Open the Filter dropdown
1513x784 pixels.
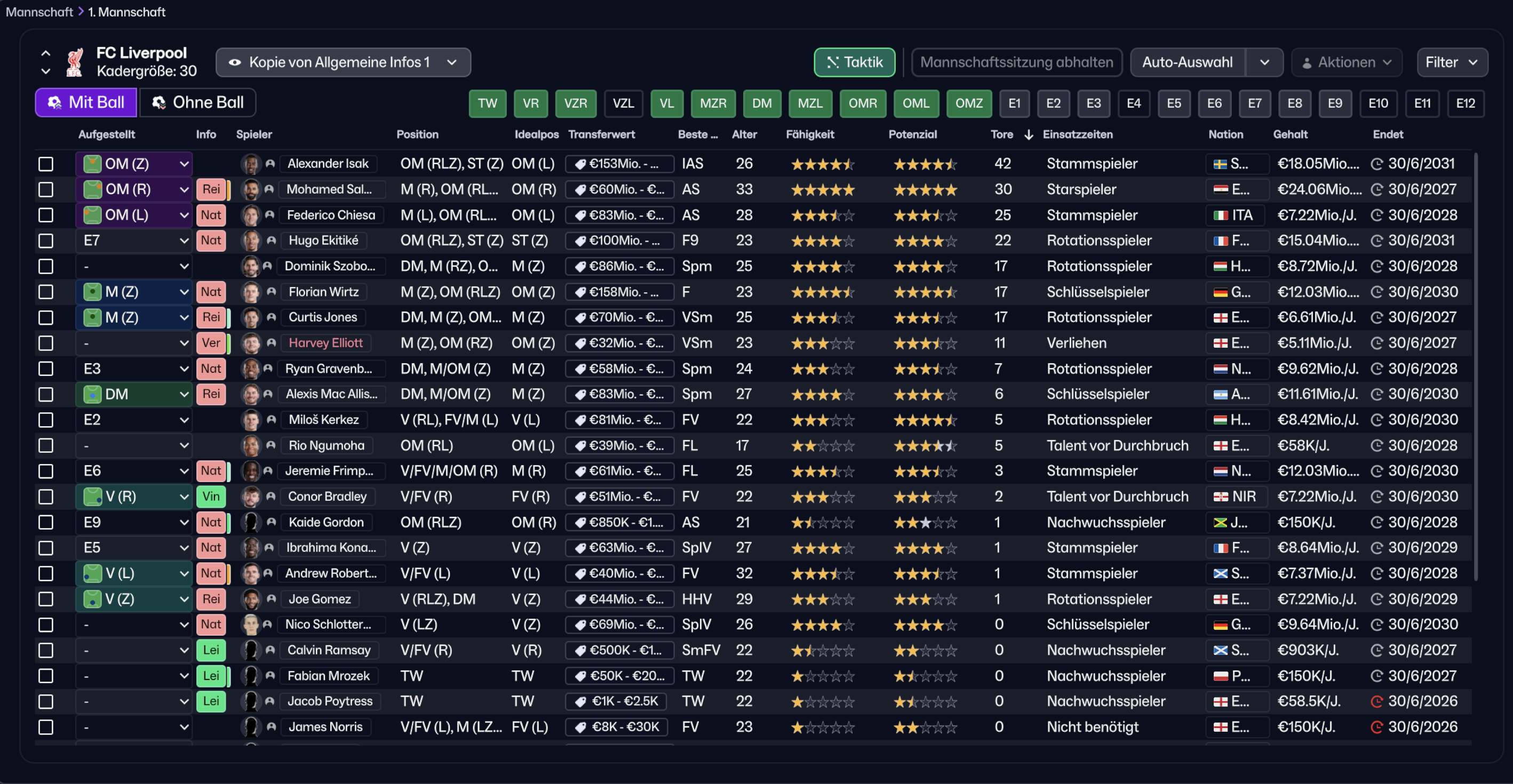(x=1451, y=62)
